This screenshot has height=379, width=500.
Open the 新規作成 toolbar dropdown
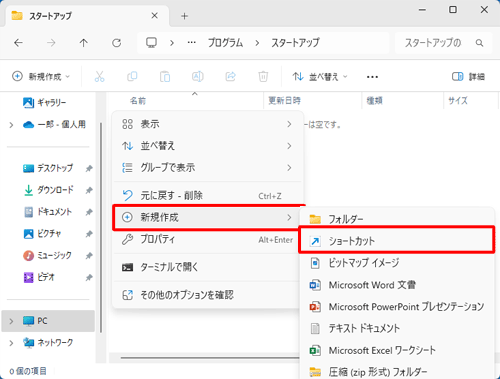point(41,77)
